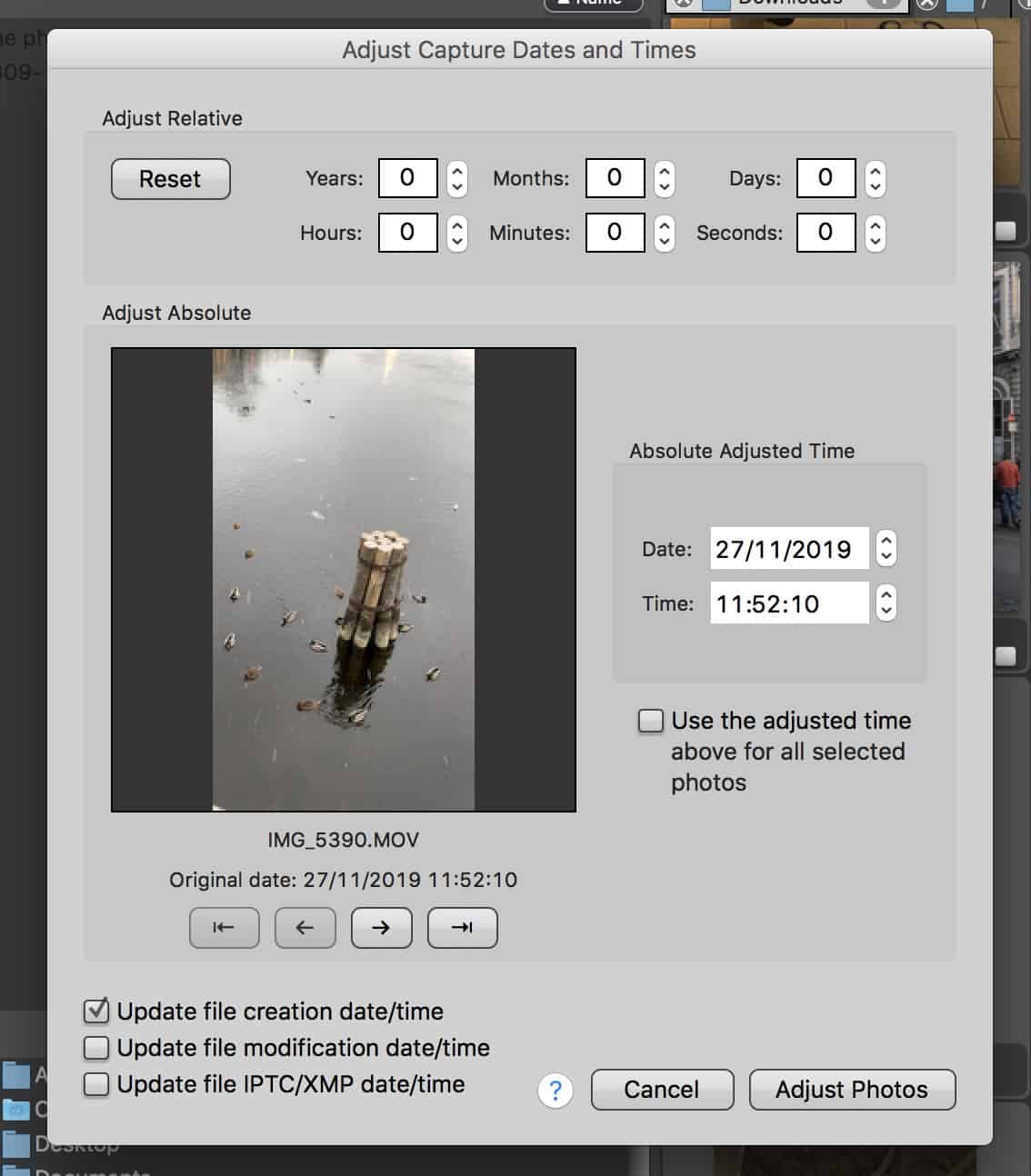Click the up arrow on the Date stepper
1031x1176 pixels.
tap(885, 540)
